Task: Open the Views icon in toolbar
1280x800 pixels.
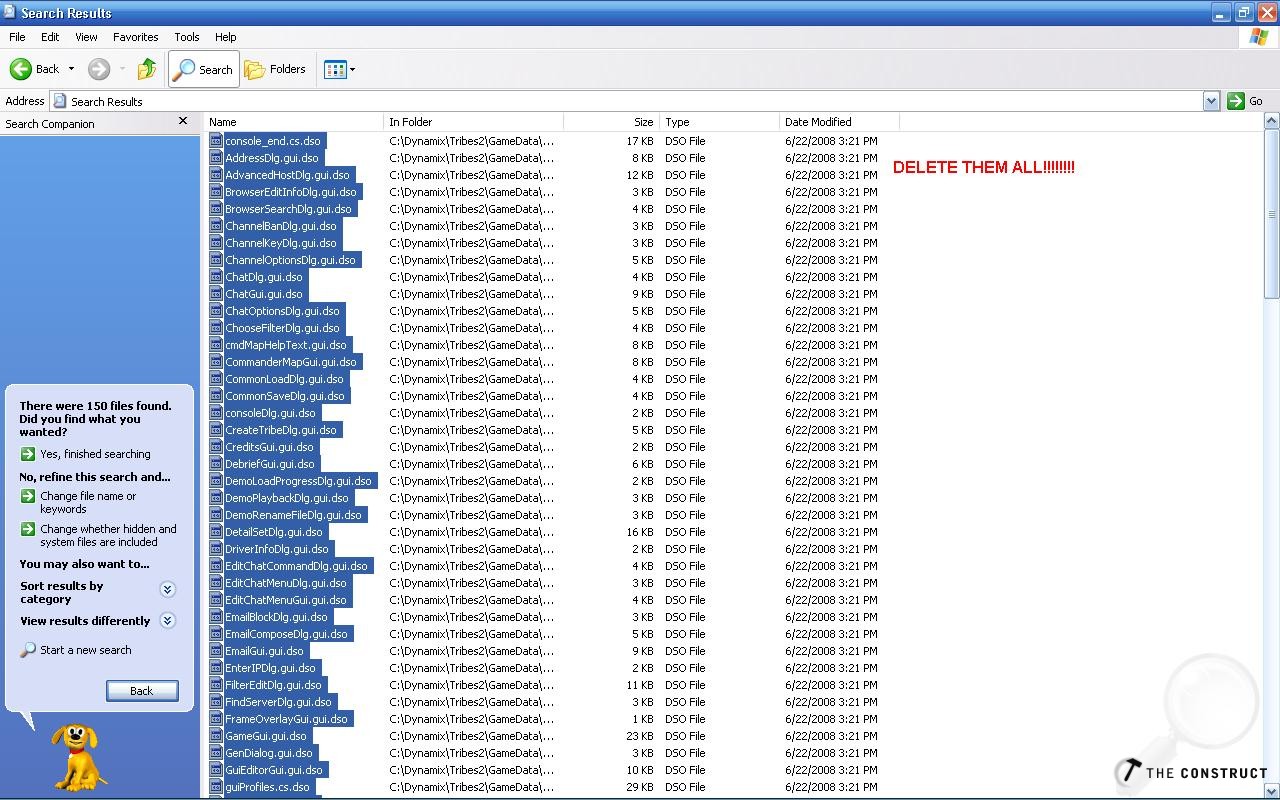Action: (x=335, y=69)
